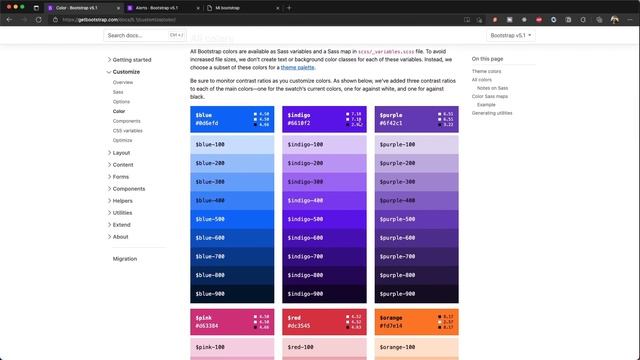Image resolution: width=640 pixels, height=360 pixels.
Task: Expand the Extend sidebar section
Action: (x=119, y=225)
